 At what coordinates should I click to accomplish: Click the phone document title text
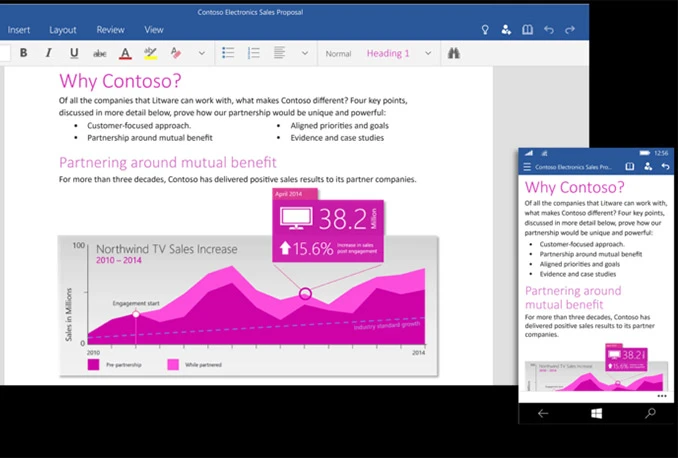coord(573,167)
